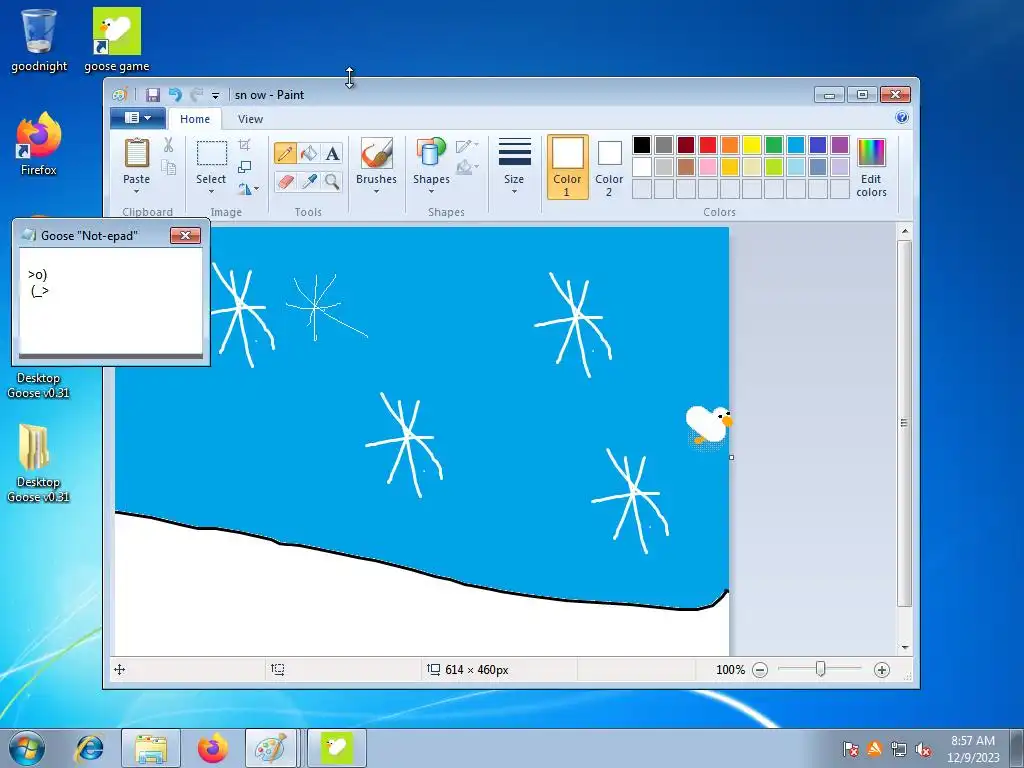Click the Action Center flag tray icon
This screenshot has width=1024, height=768.
tap(850, 749)
